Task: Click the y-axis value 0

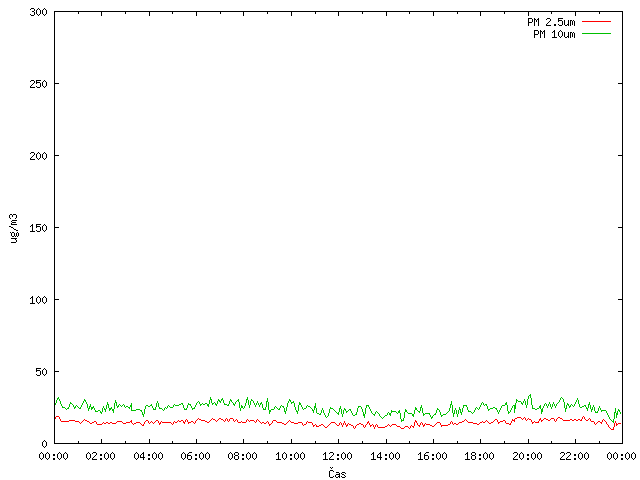Action: click(44, 444)
